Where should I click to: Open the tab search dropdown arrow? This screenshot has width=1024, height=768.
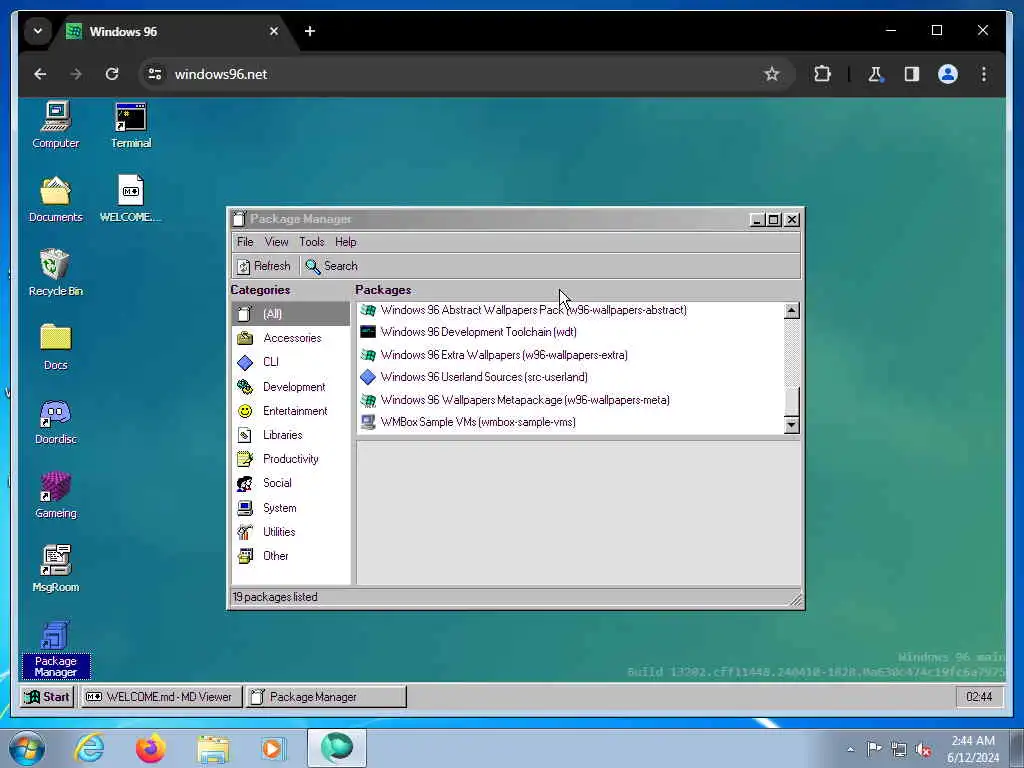pyautogui.click(x=38, y=31)
